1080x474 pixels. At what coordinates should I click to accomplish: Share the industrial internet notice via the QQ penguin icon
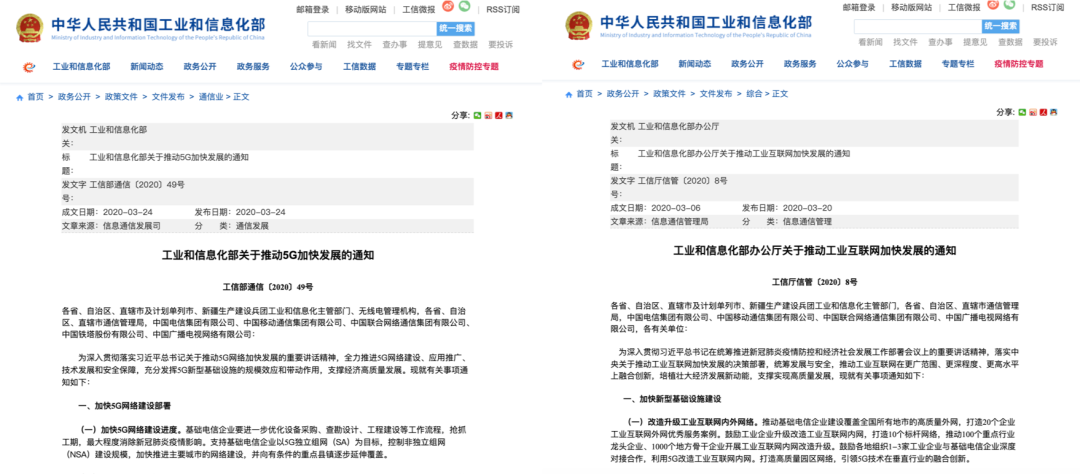[1055, 112]
